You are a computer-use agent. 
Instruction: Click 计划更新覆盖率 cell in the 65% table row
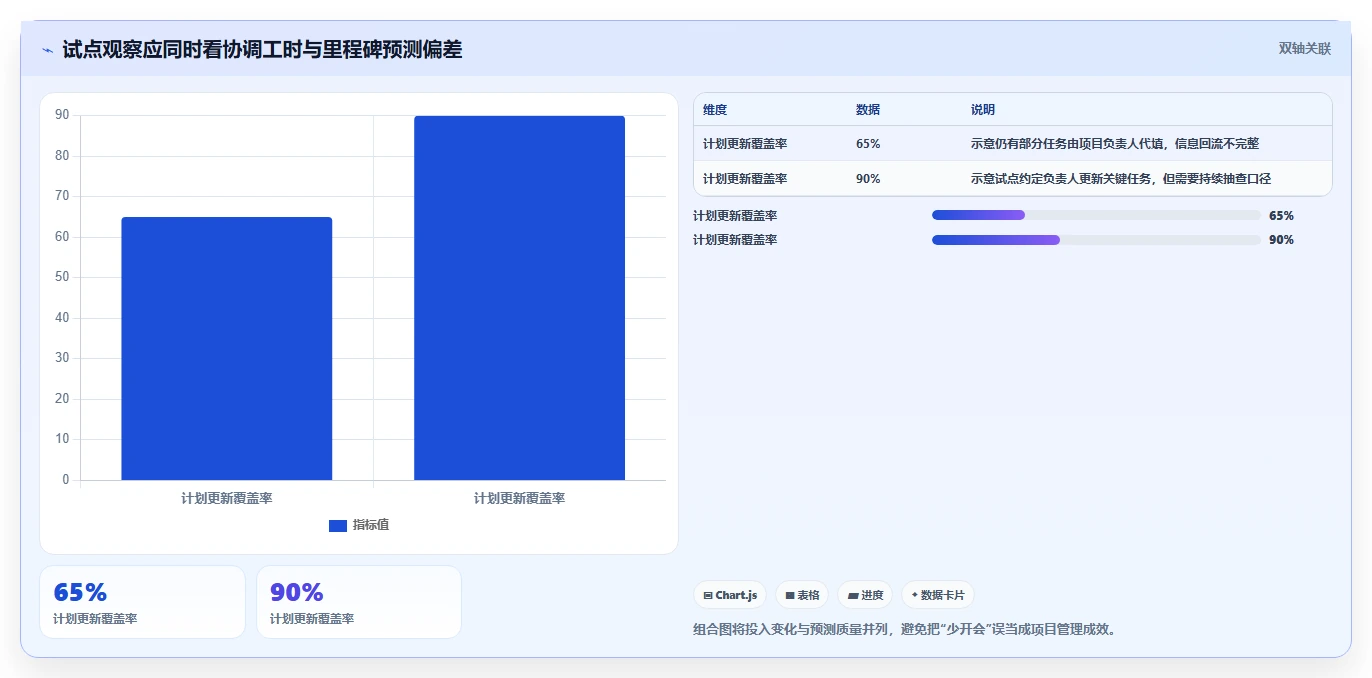(745, 144)
